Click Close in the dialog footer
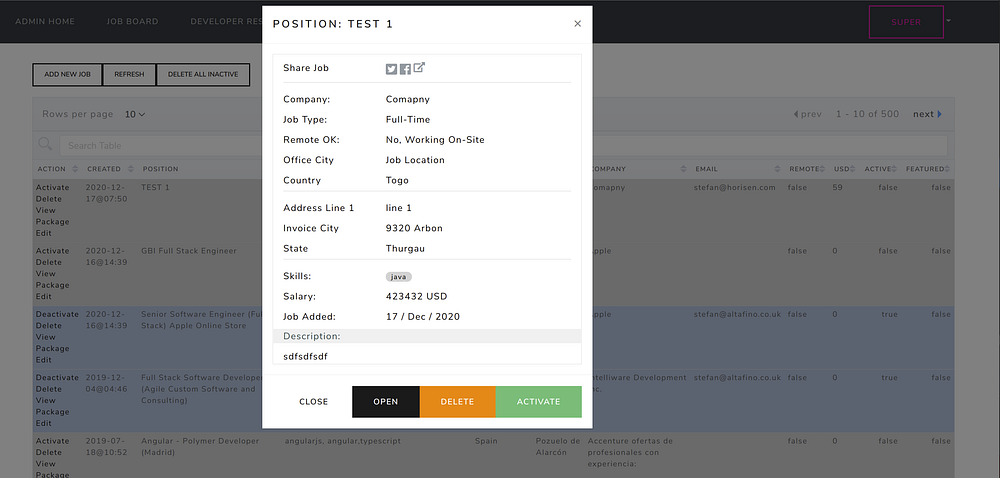Image resolution: width=1000 pixels, height=478 pixels. pyautogui.click(x=313, y=402)
